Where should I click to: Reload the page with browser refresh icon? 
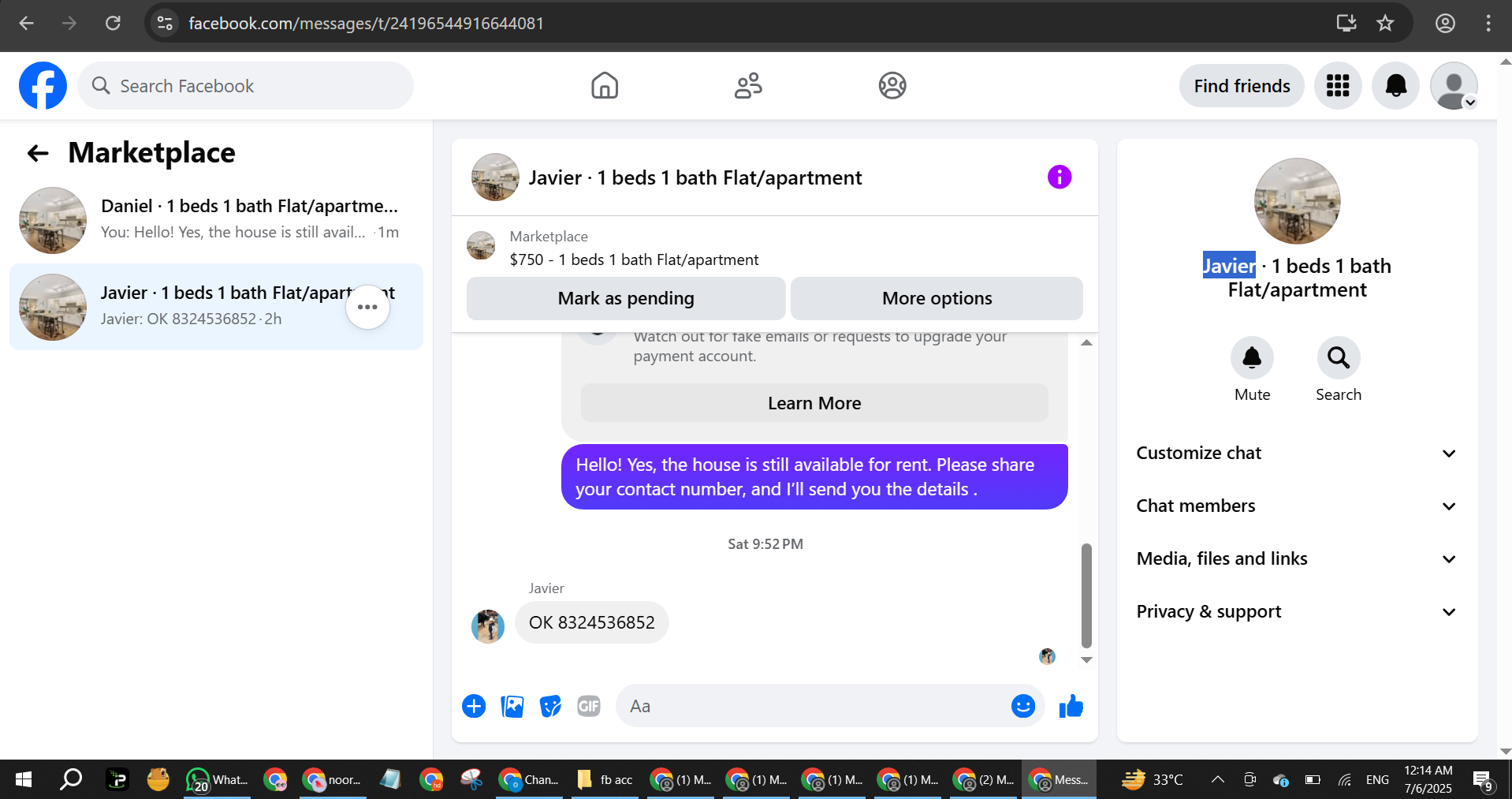(113, 23)
